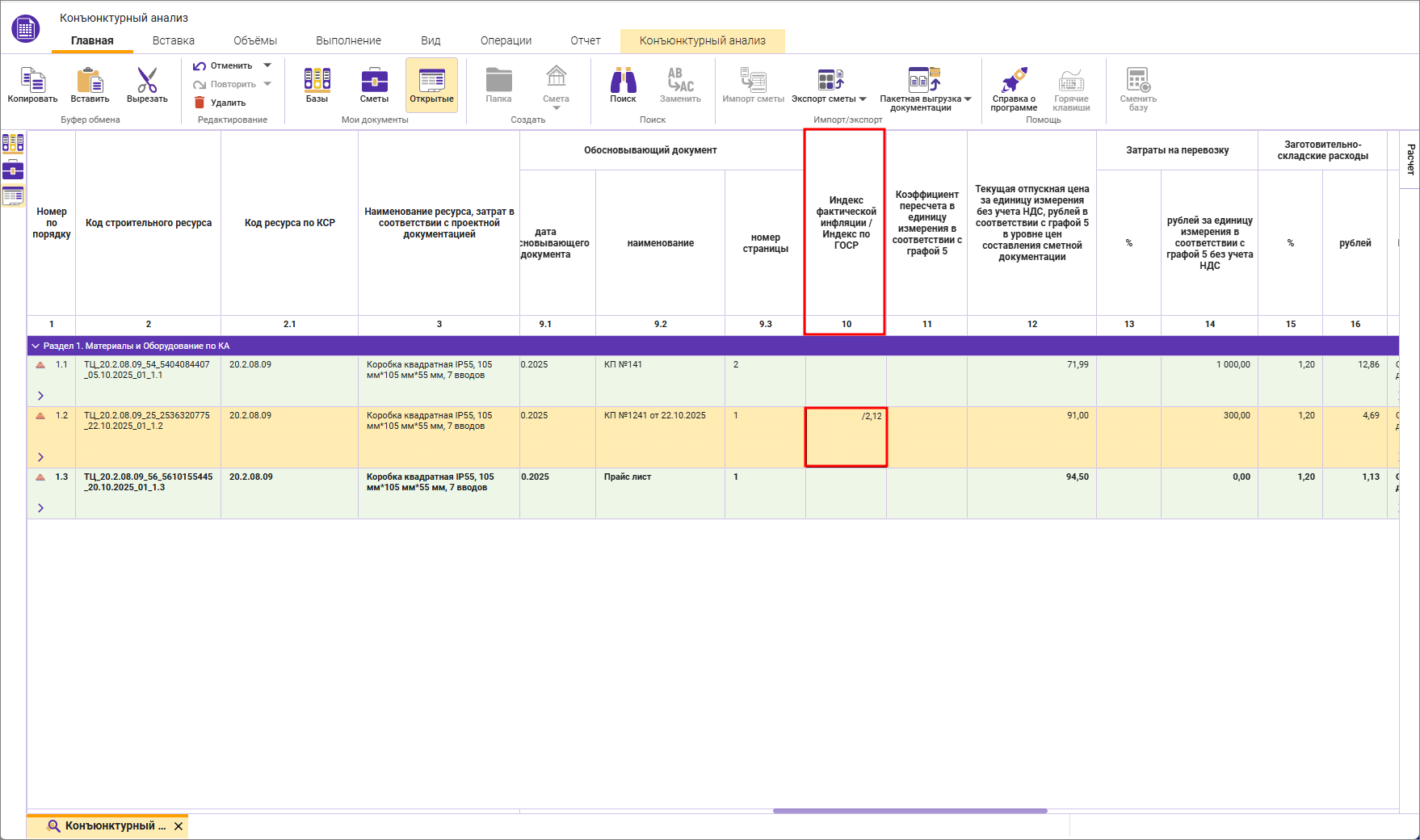Switch to the Вставка ribbon tab

tap(173, 40)
